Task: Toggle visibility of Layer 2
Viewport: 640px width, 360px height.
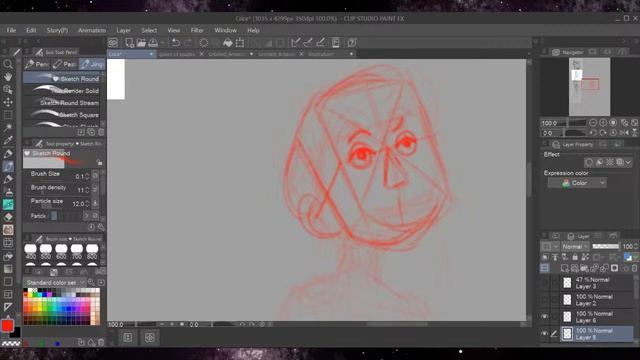Action: coord(544,300)
